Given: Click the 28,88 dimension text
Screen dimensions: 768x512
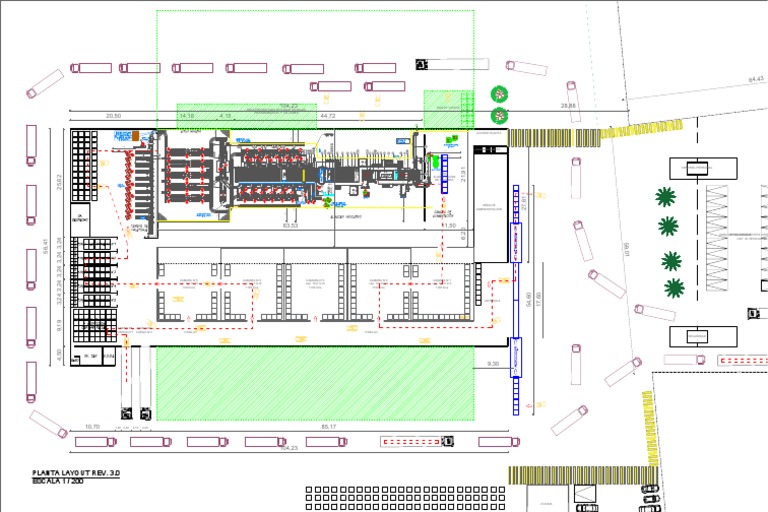Looking at the screenshot, I should (568, 106).
